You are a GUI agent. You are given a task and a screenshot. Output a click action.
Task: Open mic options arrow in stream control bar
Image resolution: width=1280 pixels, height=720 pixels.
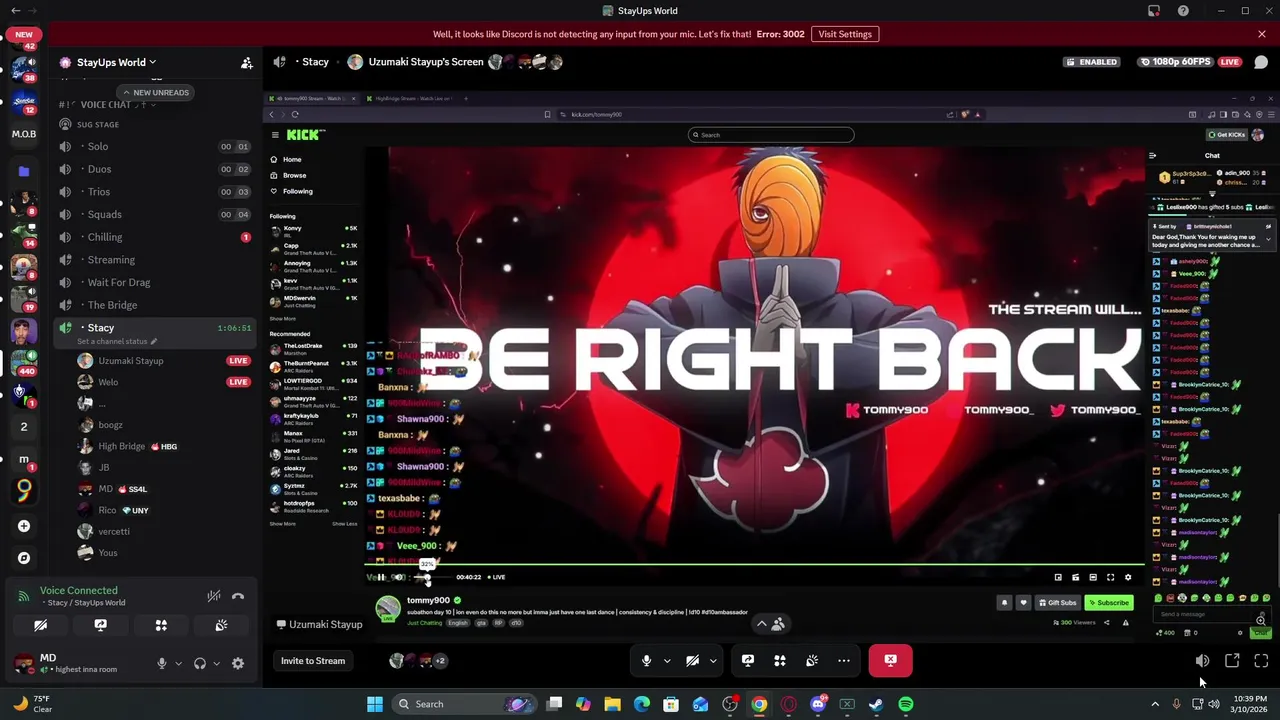(666, 660)
